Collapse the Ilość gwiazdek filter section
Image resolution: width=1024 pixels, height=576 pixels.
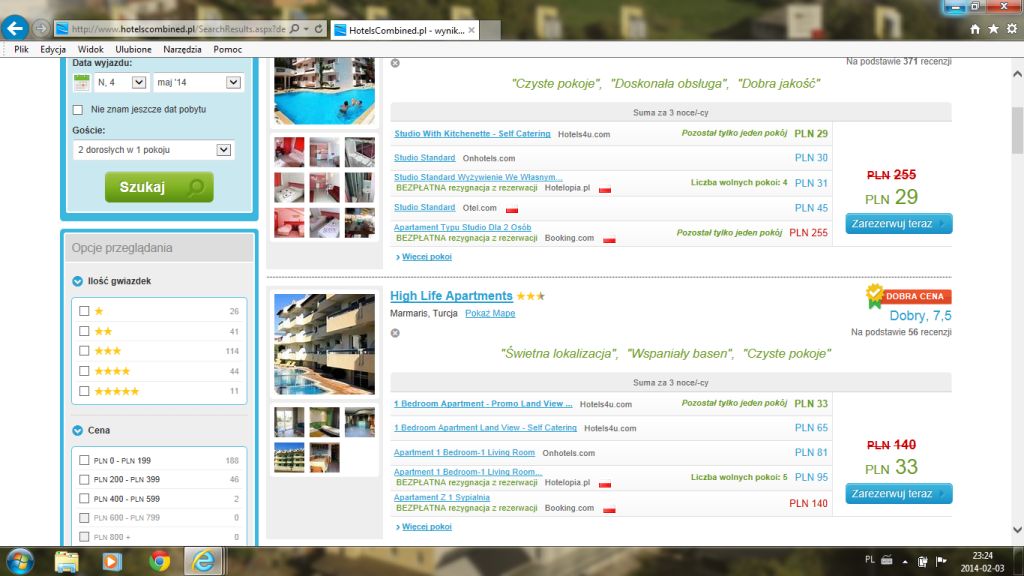pos(78,281)
